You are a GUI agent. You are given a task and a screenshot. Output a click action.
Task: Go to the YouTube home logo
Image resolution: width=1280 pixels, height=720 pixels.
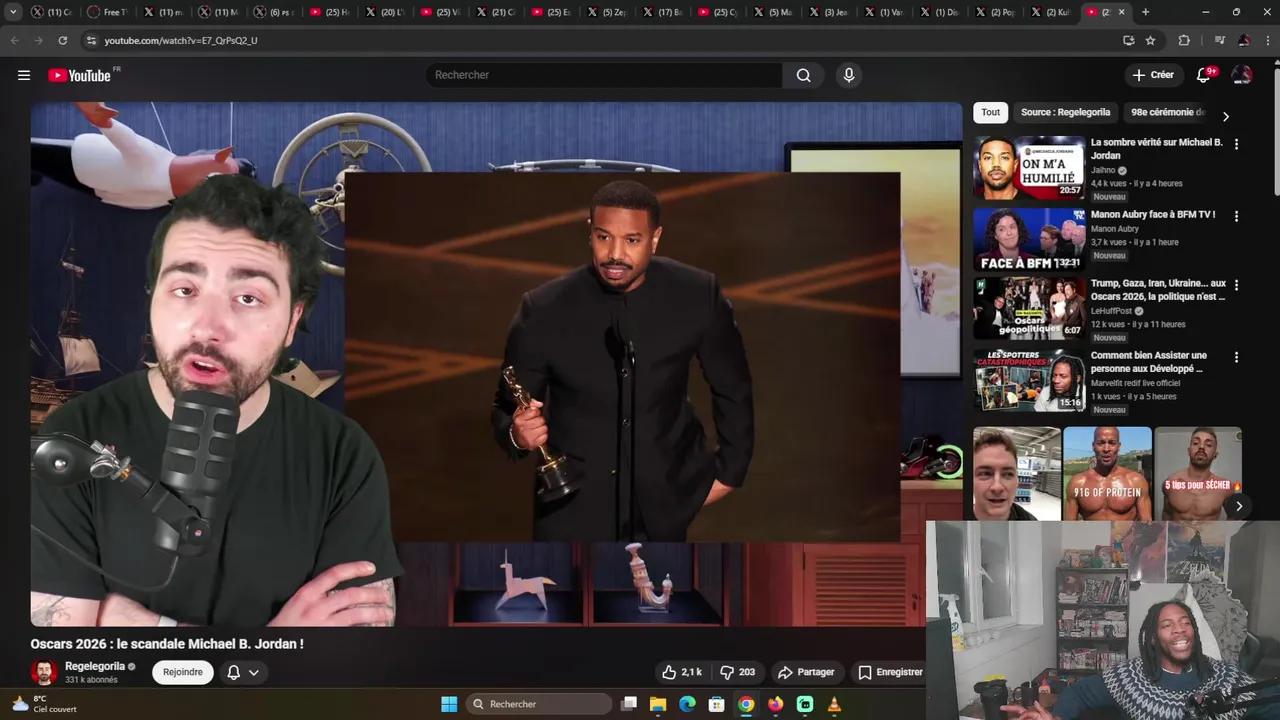point(79,75)
